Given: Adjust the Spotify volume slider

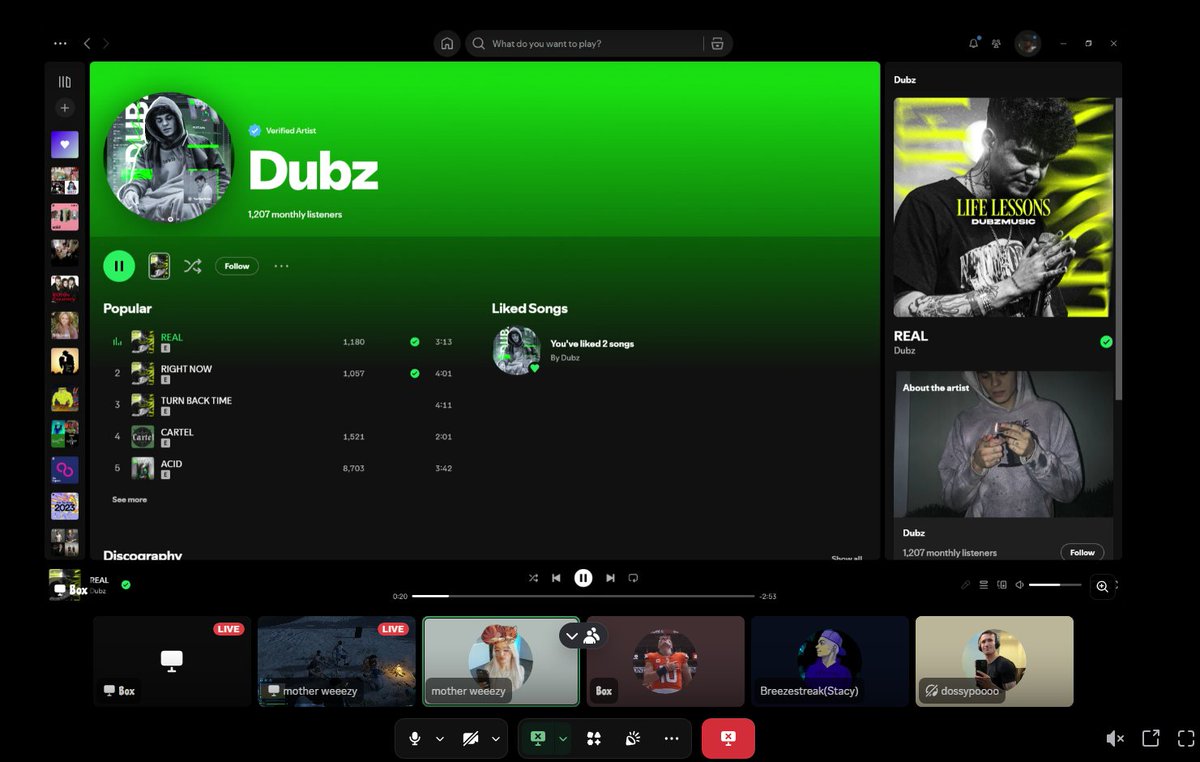Looking at the screenshot, I should [1055, 585].
